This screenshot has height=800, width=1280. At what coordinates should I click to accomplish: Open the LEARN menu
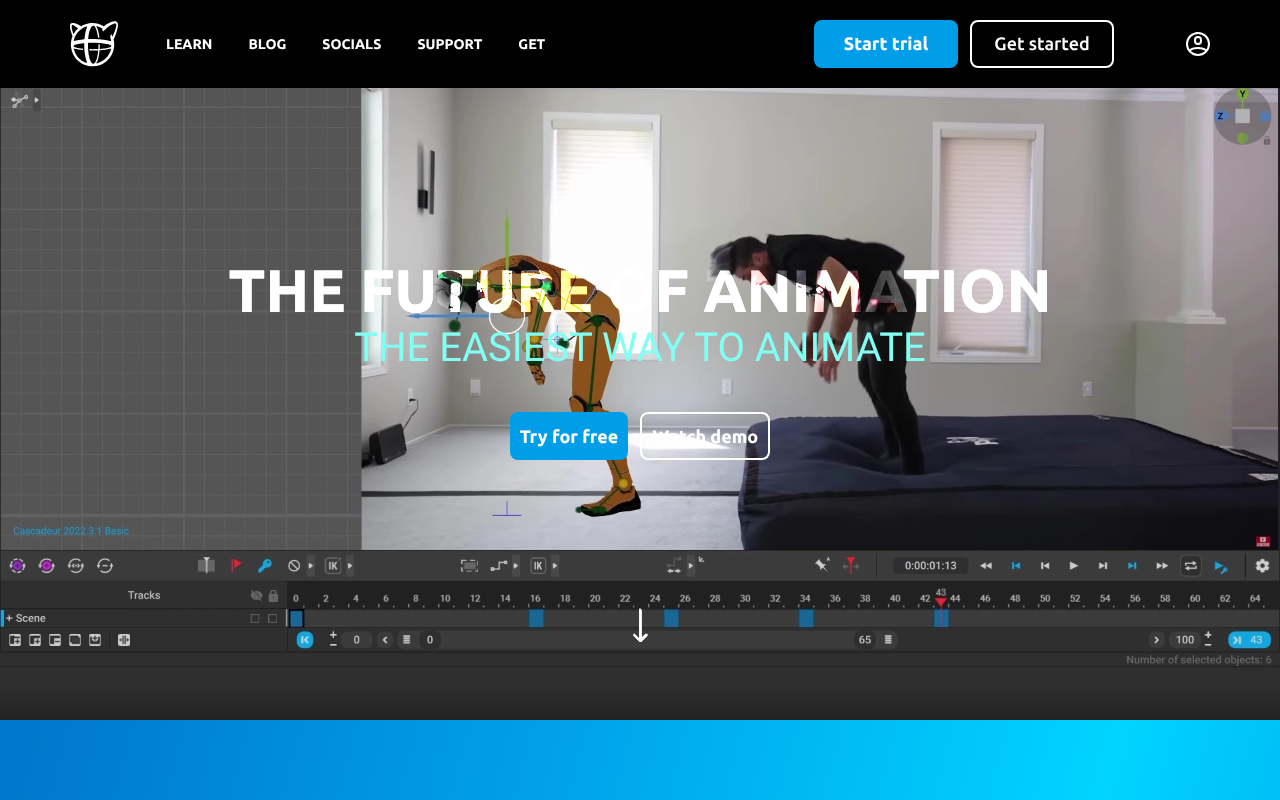coord(189,44)
